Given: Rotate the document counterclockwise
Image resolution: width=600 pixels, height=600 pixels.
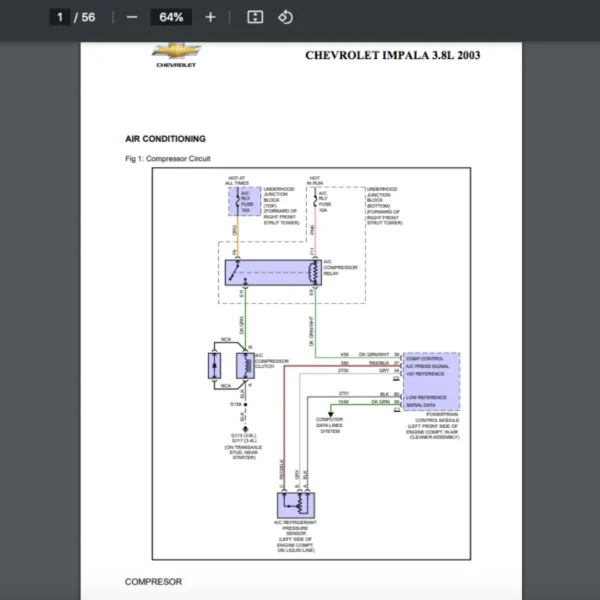Looking at the screenshot, I should coord(285,17).
